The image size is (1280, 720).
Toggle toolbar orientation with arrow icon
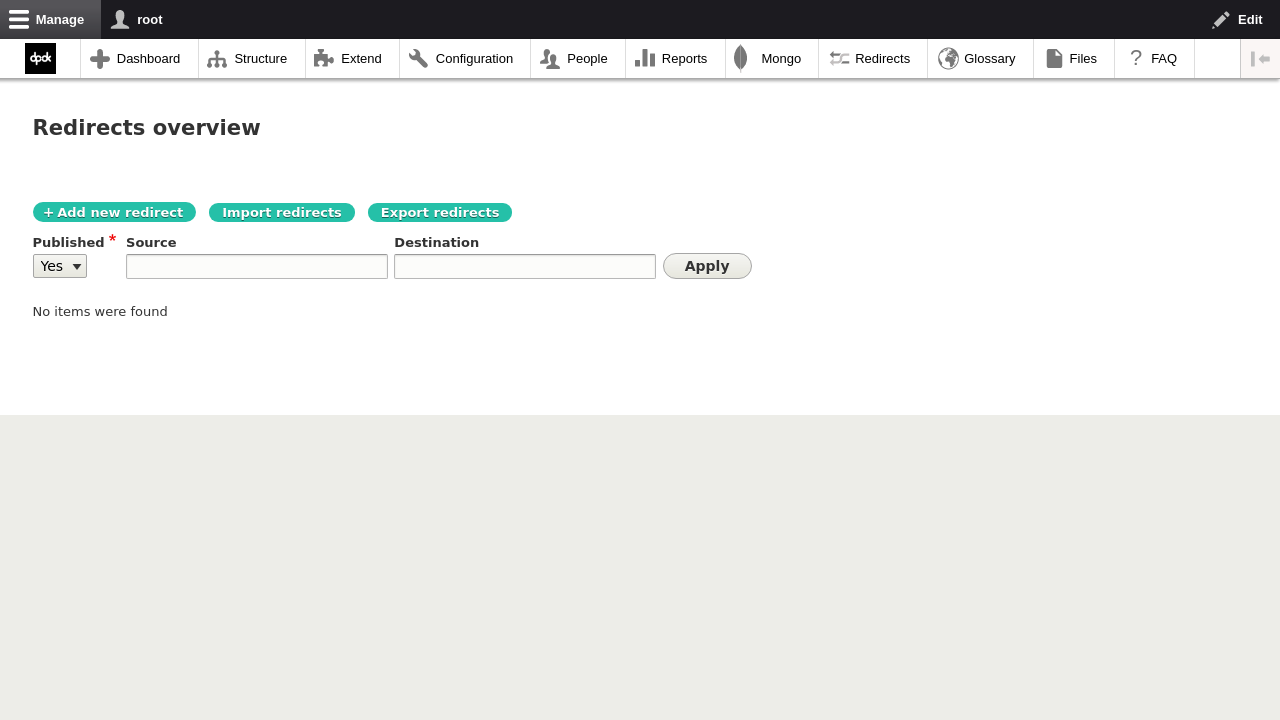tap(1260, 59)
